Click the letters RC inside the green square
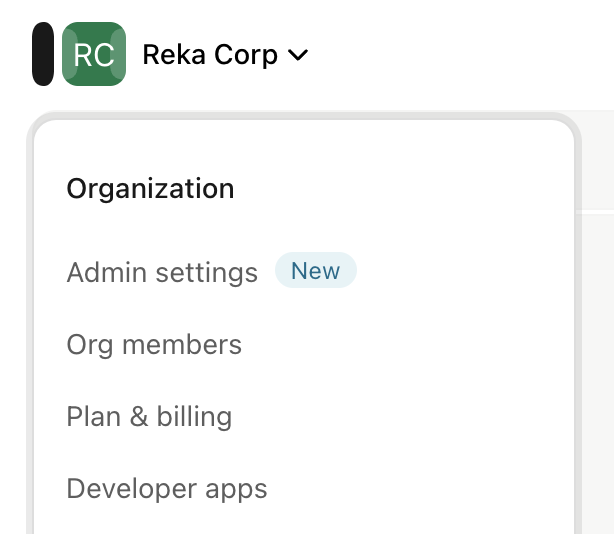This screenshot has width=614, height=534. point(94,55)
